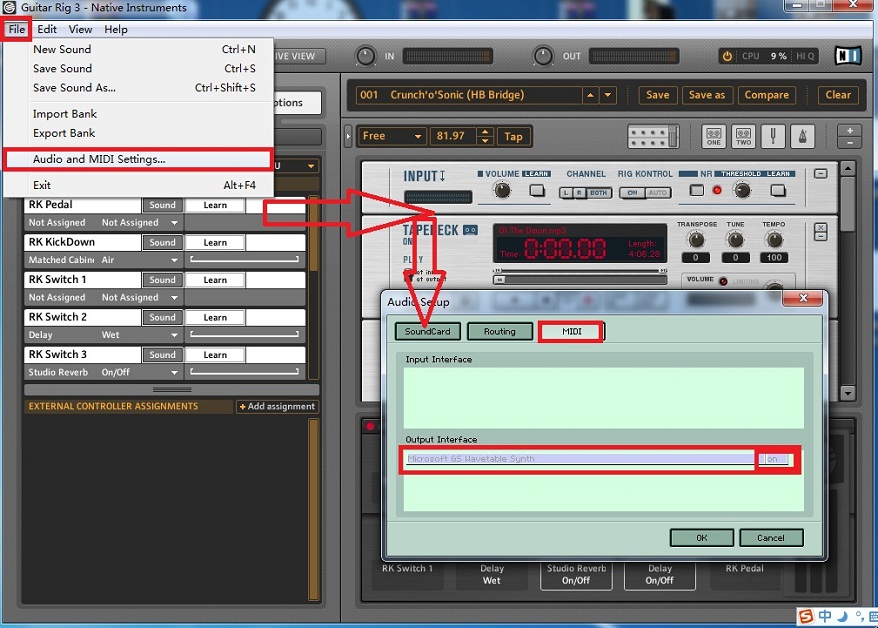878x628 pixels.
Task: Open the metronome tool
Action: (802, 136)
